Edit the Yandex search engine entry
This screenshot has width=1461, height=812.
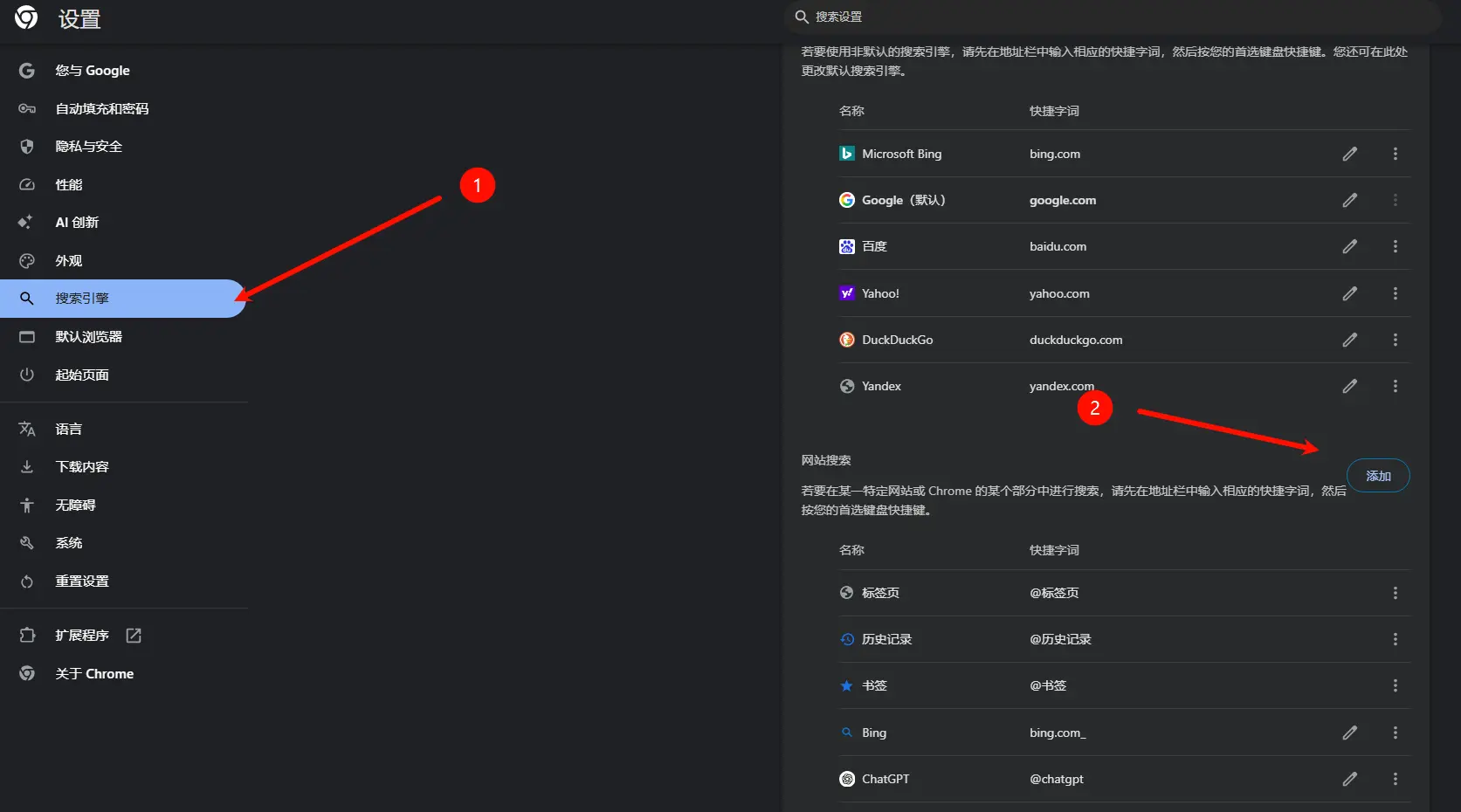coord(1349,386)
